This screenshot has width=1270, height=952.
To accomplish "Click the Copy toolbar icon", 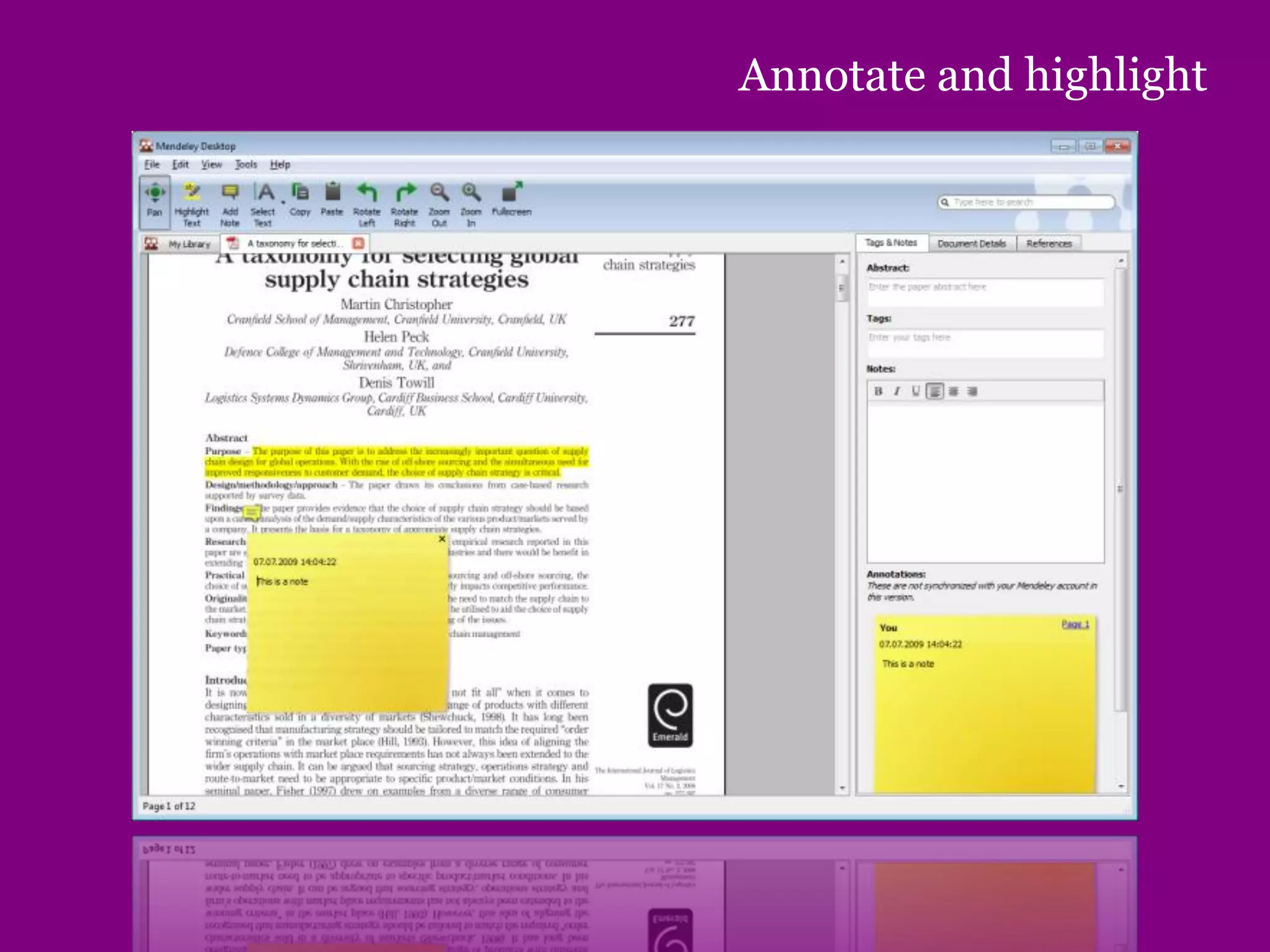I will pyautogui.click(x=300, y=199).
